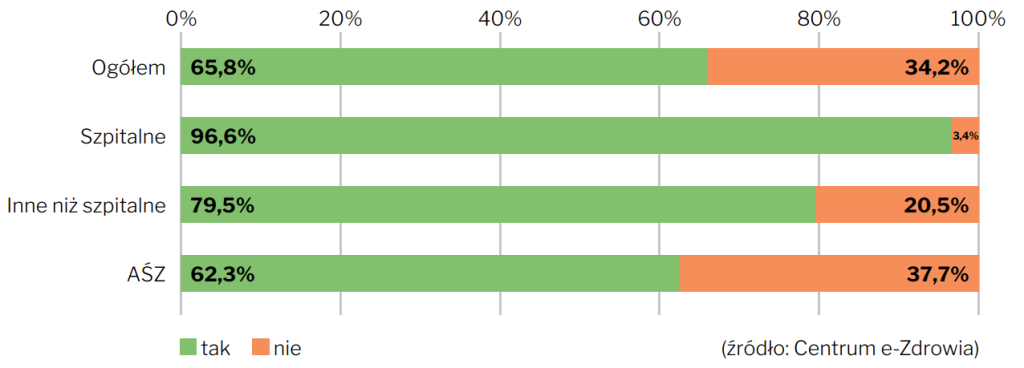Click the orange AŚZ segment 37,7%
Viewport: 1024px width, 368px height.
point(829,274)
